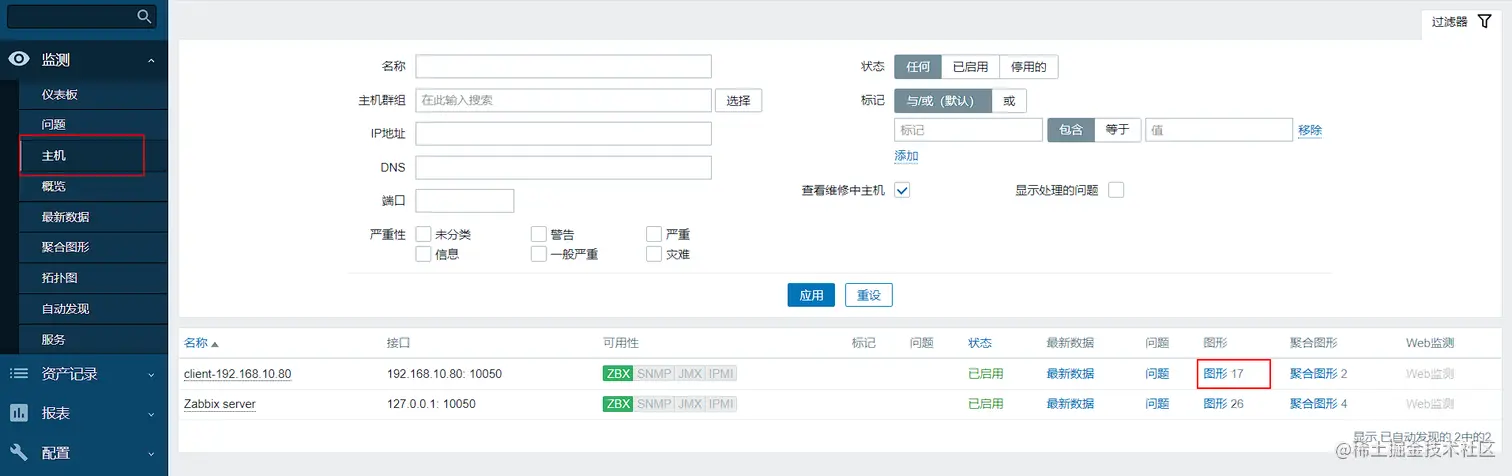The height and width of the screenshot is (476, 1512).
Task: Click 已启用 status of Zabbix server
Action: coord(985,404)
